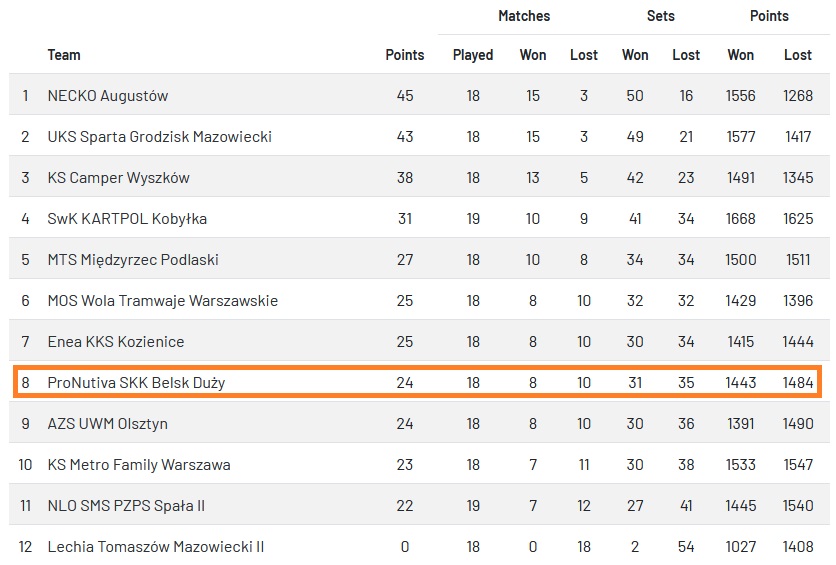
Task: Click the NECKO Augustów team name
Action: pyautogui.click(x=108, y=96)
